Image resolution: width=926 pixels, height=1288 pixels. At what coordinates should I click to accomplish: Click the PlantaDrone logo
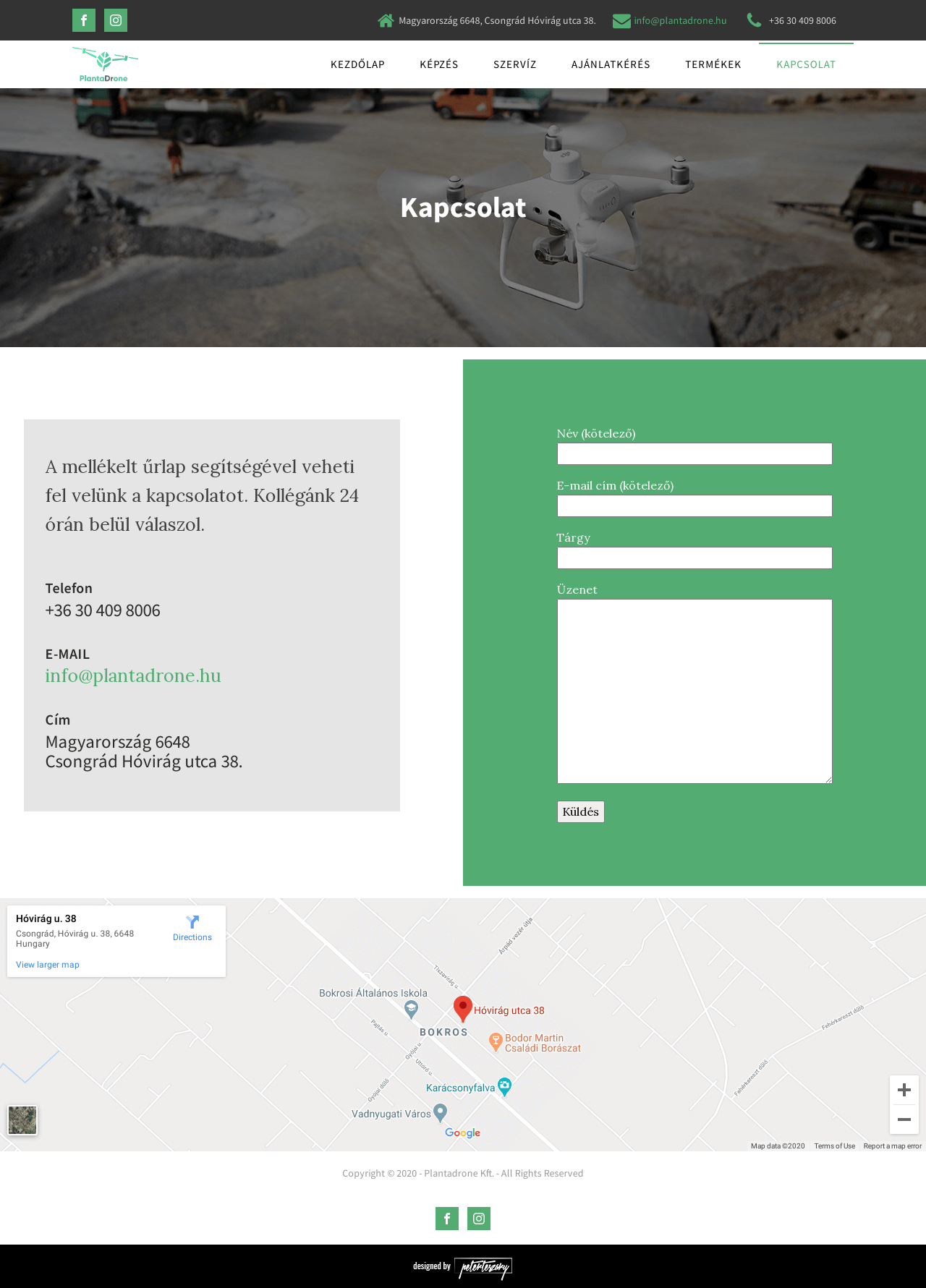click(x=104, y=64)
